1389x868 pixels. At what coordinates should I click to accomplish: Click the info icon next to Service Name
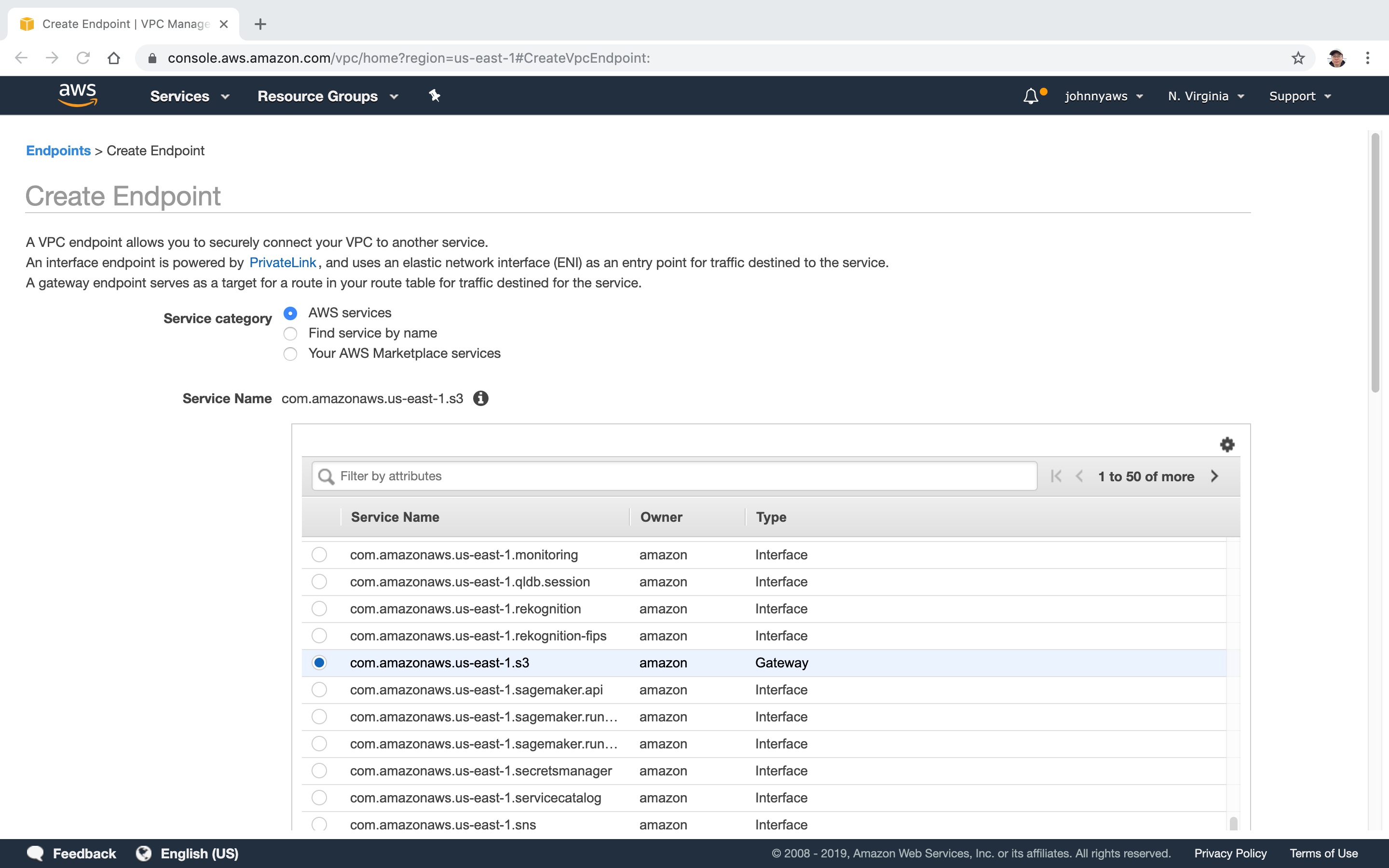(x=481, y=398)
